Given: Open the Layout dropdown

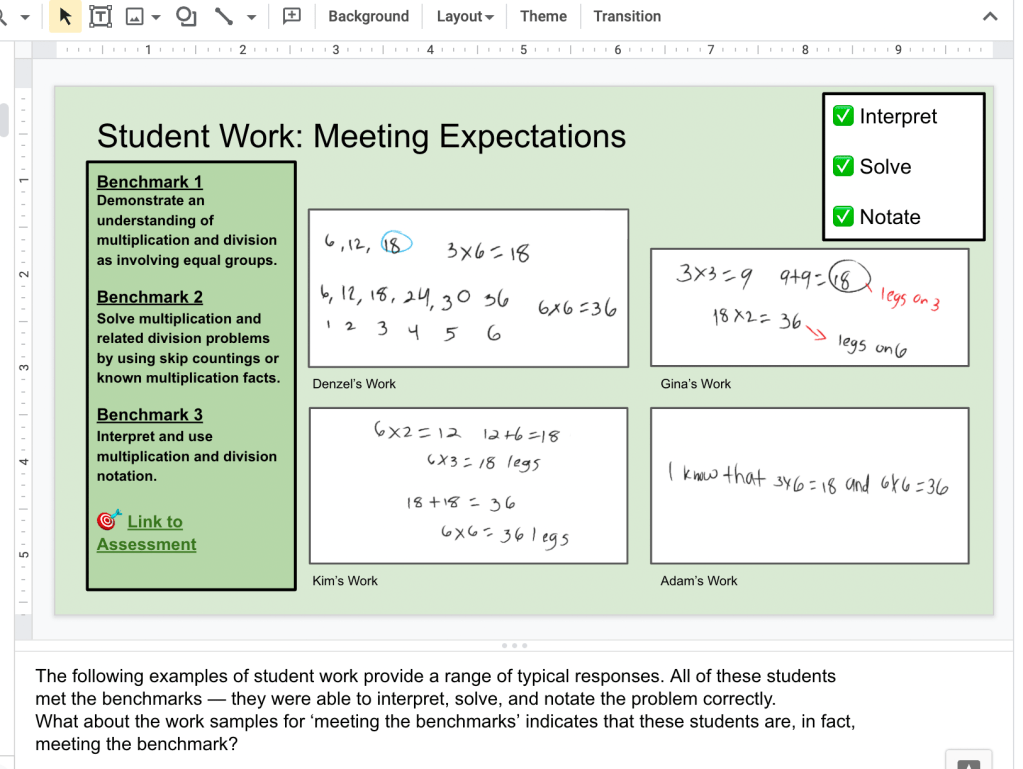Looking at the screenshot, I should click(465, 16).
